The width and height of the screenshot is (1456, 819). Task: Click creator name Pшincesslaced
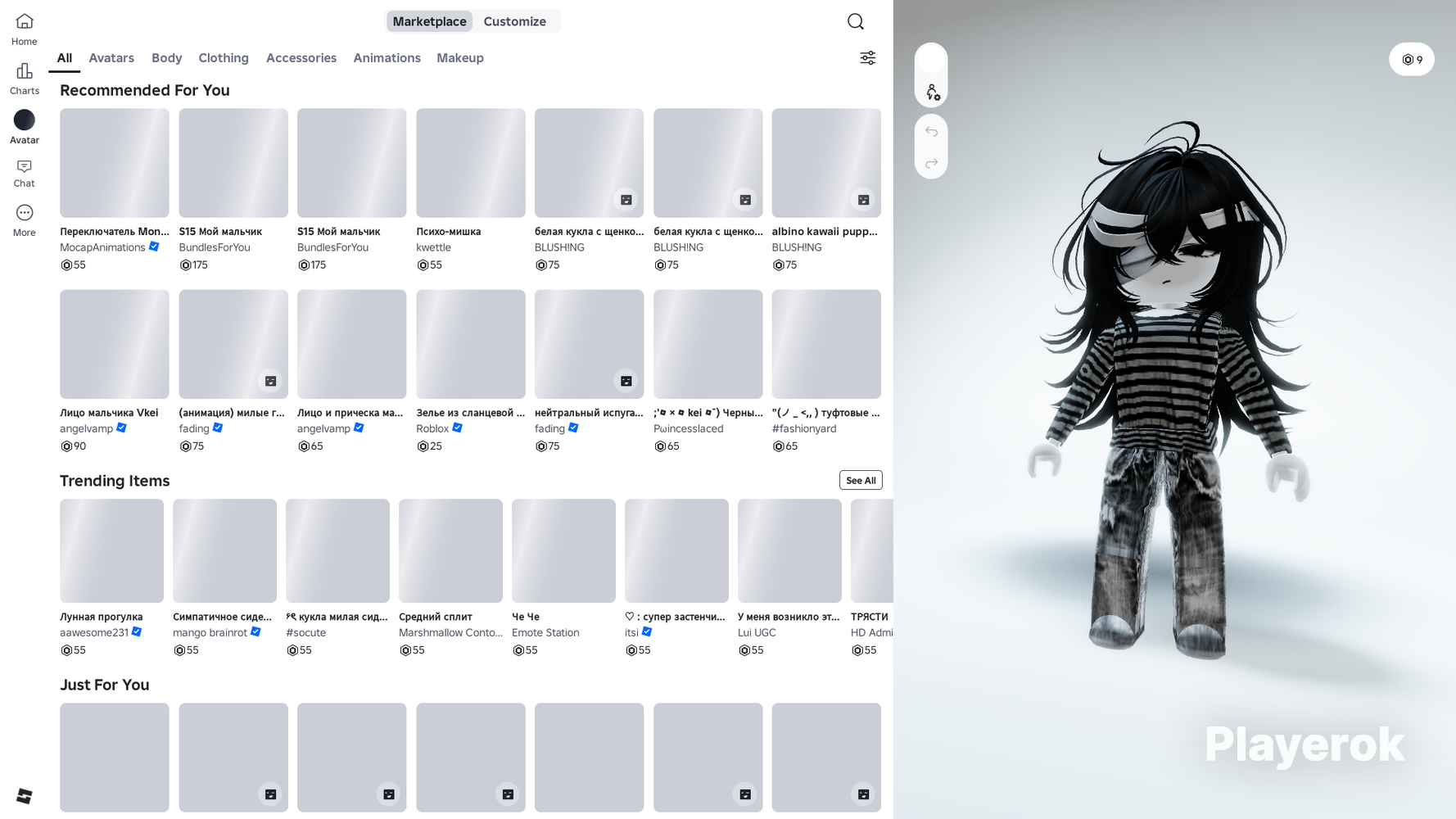(x=689, y=428)
